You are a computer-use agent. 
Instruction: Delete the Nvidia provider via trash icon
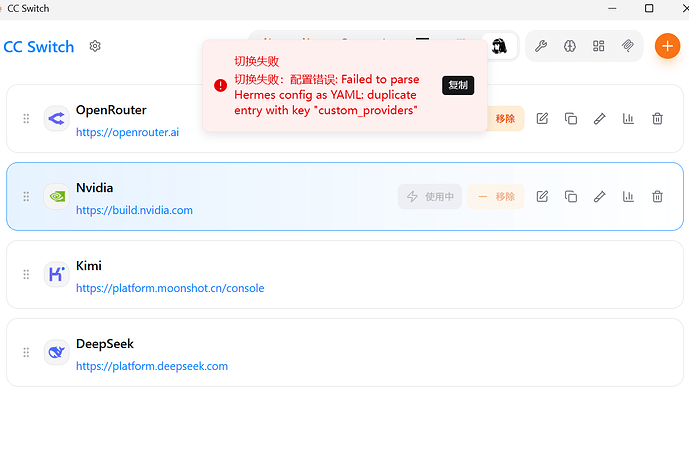coord(657,196)
